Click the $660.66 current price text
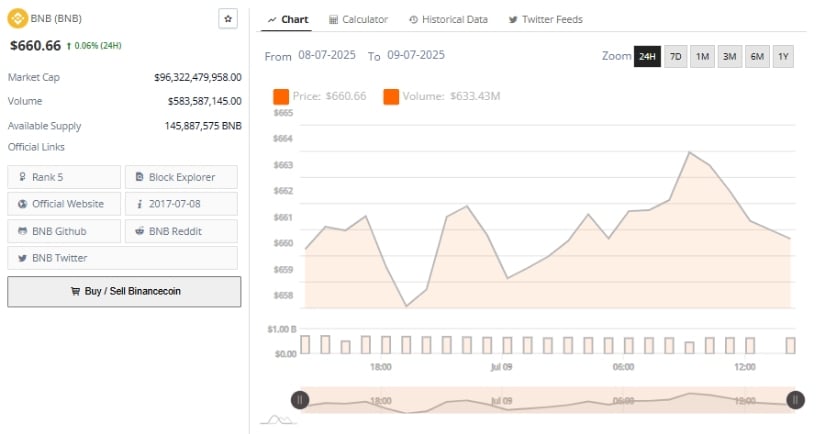Viewport: 825px width, 434px height. click(x=35, y=46)
